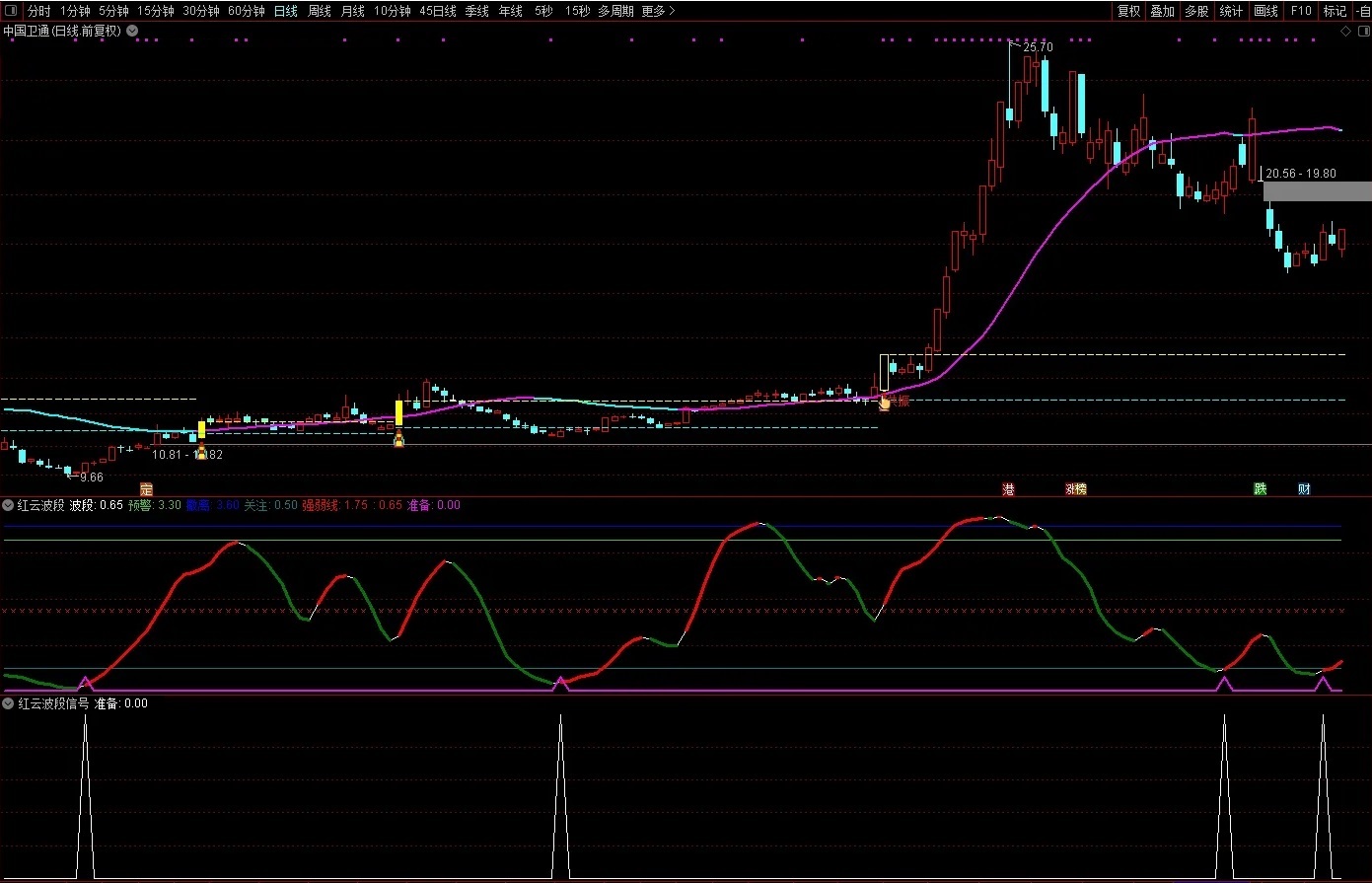The height and width of the screenshot is (883, 1372).
Task: Click the 涨榜 marker below the chart
Action: pyautogui.click(x=1075, y=489)
